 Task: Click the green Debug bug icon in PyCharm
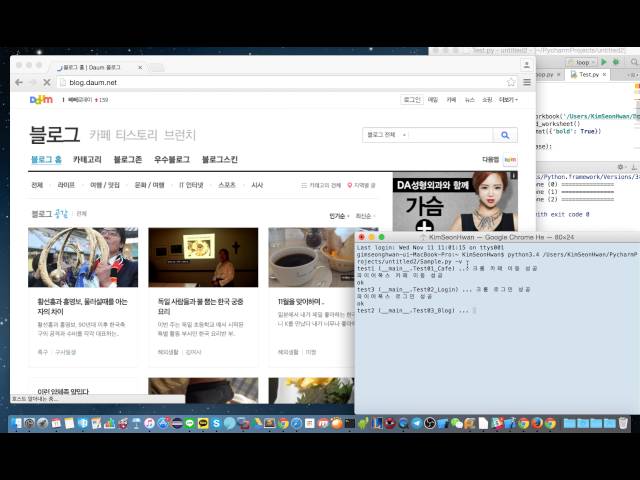tap(616, 62)
